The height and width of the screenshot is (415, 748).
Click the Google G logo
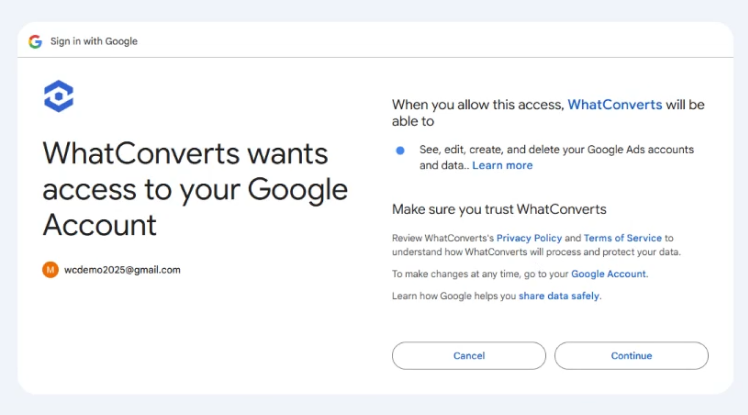35,42
